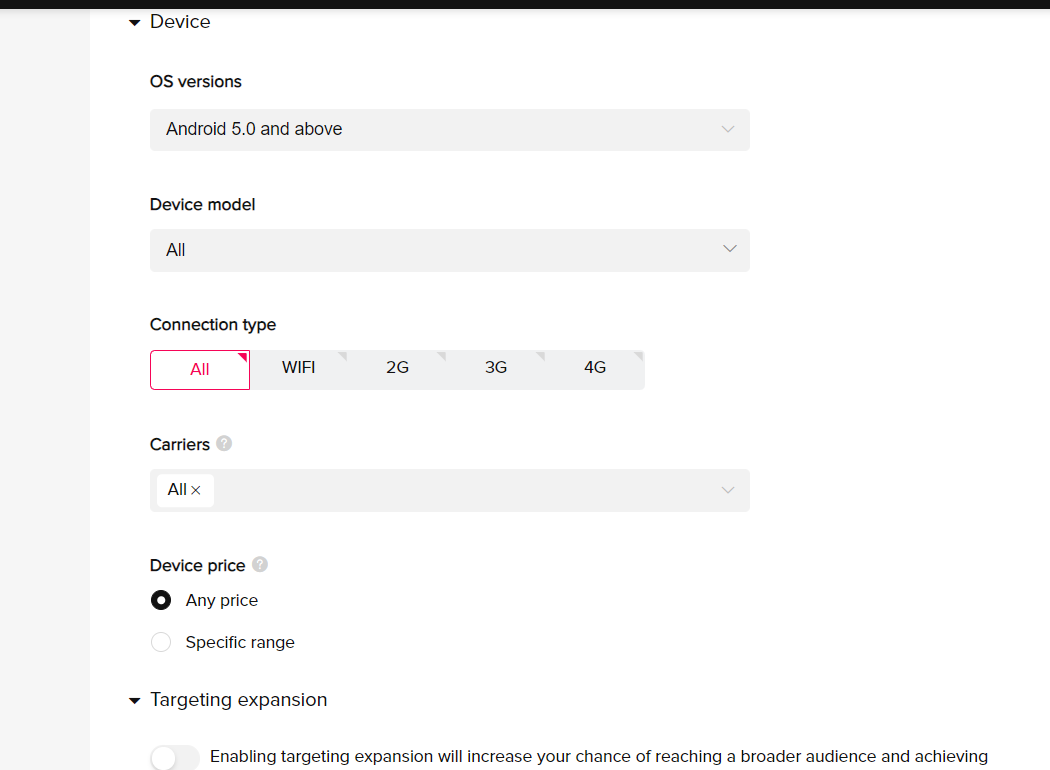This screenshot has width=1050, height=770.
Task: Remove the All tag in Carriers
Action: (196, 490)
